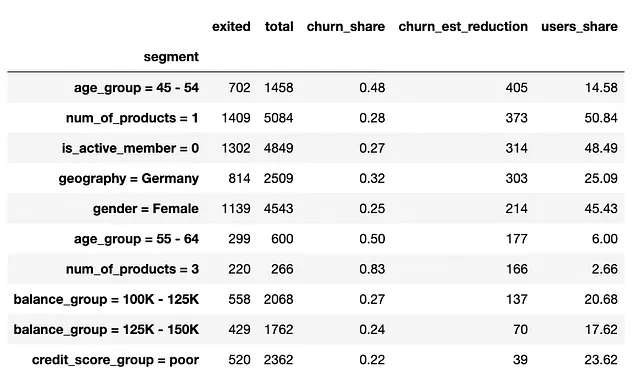Click the 0.83 churn_share cell
The height and width of the screenshot is (379, 640).
[372, 269]
